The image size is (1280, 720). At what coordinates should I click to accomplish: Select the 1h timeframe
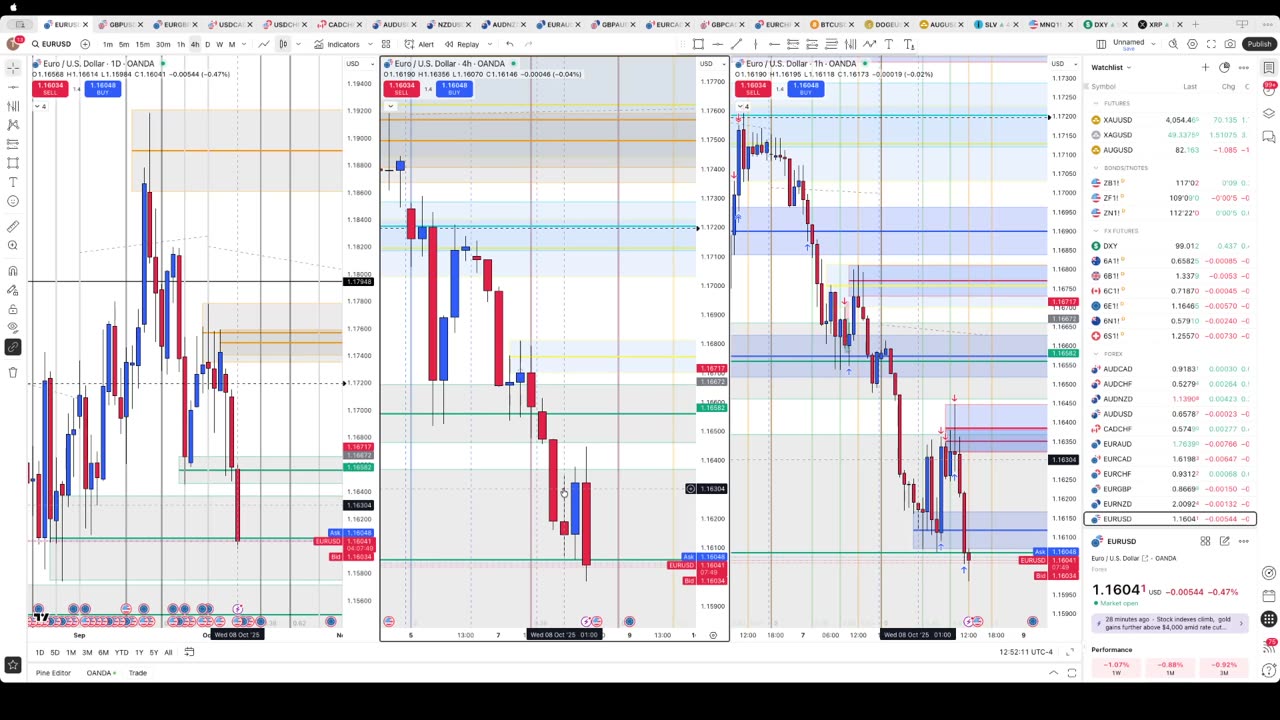click(x=181, y=44)
